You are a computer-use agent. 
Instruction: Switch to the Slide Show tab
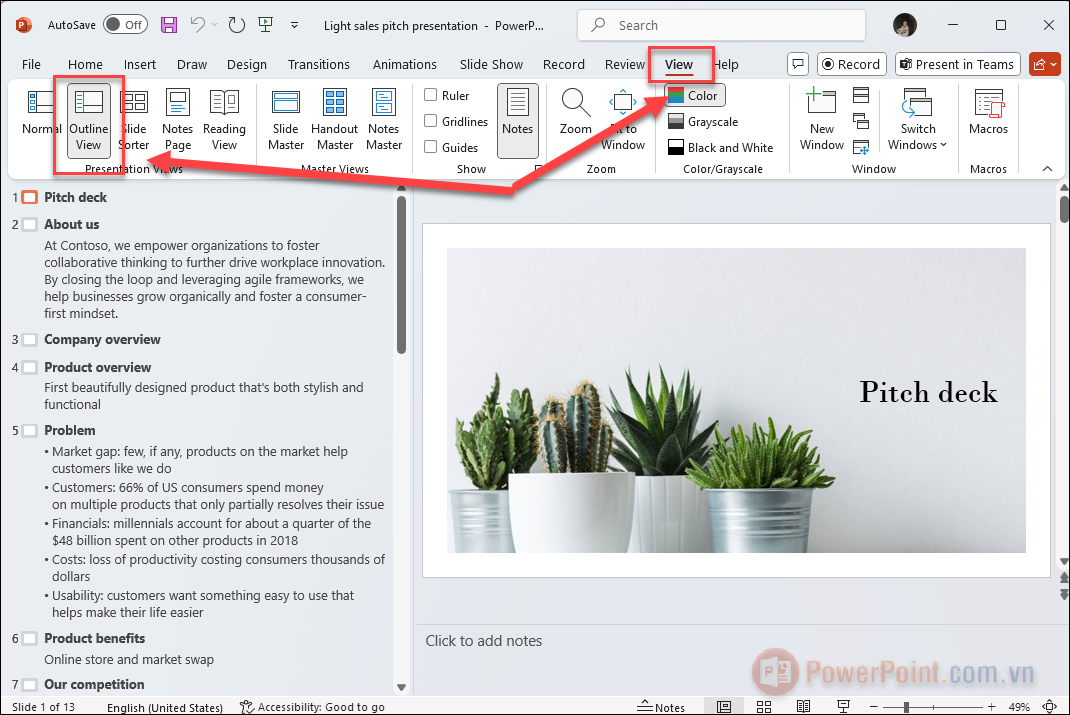point(491,64)
